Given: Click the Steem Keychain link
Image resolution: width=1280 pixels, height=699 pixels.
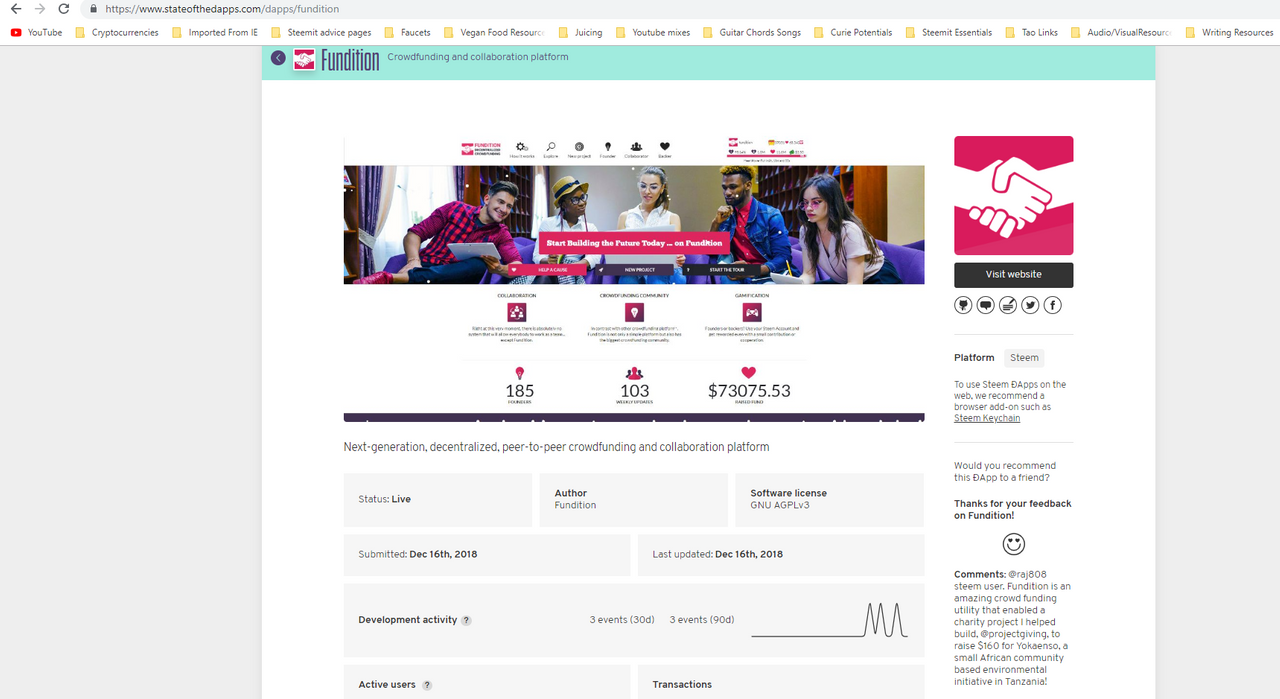Looking at the screenshot, I should [x=987, y=418].
